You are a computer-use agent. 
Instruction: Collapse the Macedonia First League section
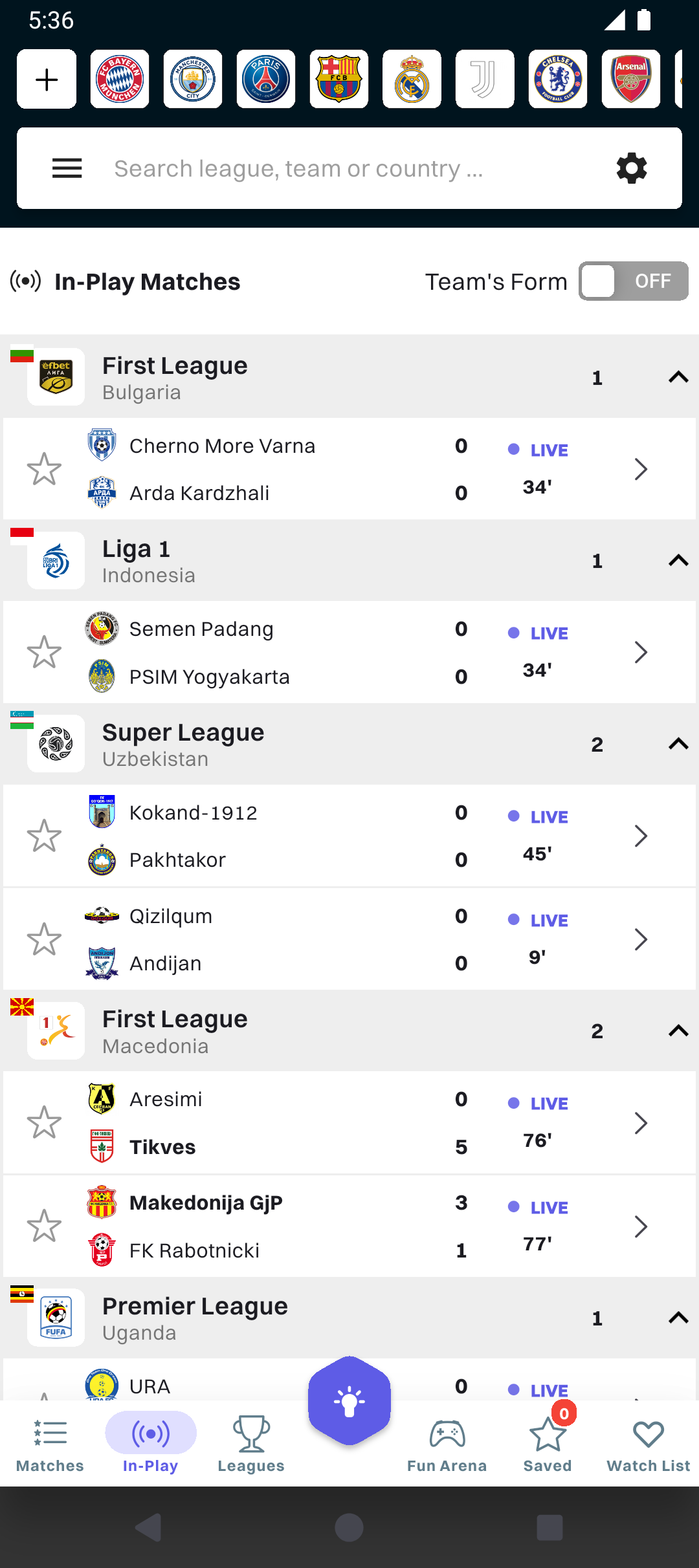[x=678, y=1030]
